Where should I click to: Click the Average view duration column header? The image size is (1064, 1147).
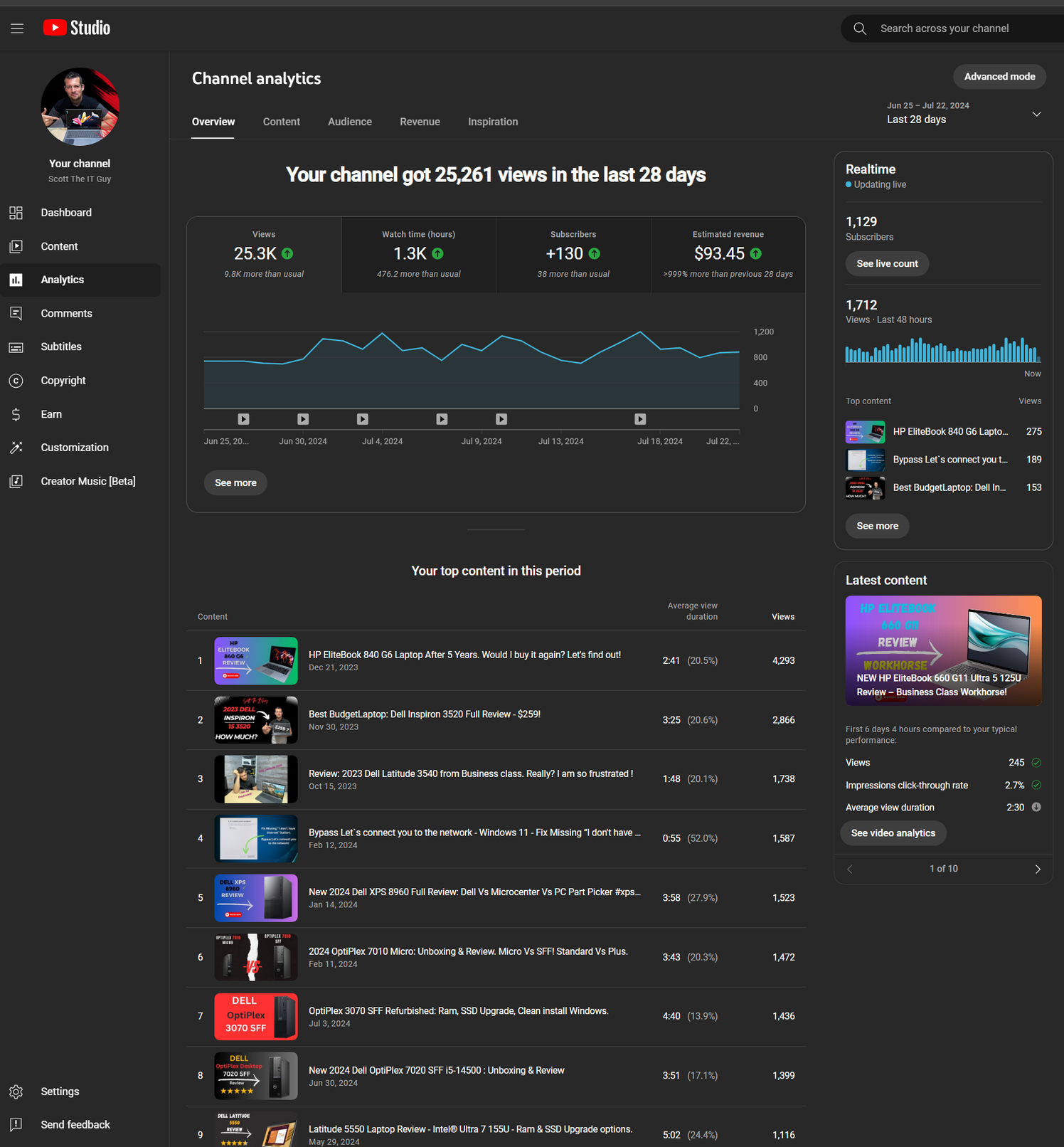(692, 611)
